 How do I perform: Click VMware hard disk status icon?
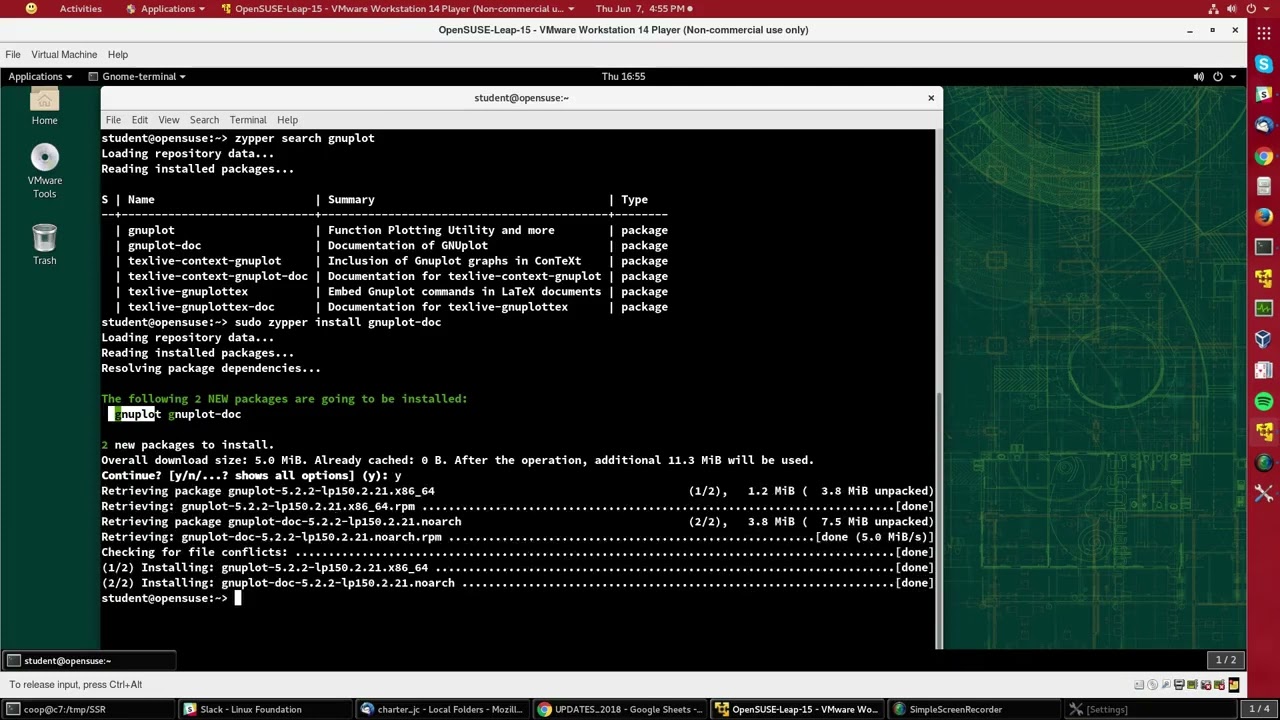point(1139,685)
